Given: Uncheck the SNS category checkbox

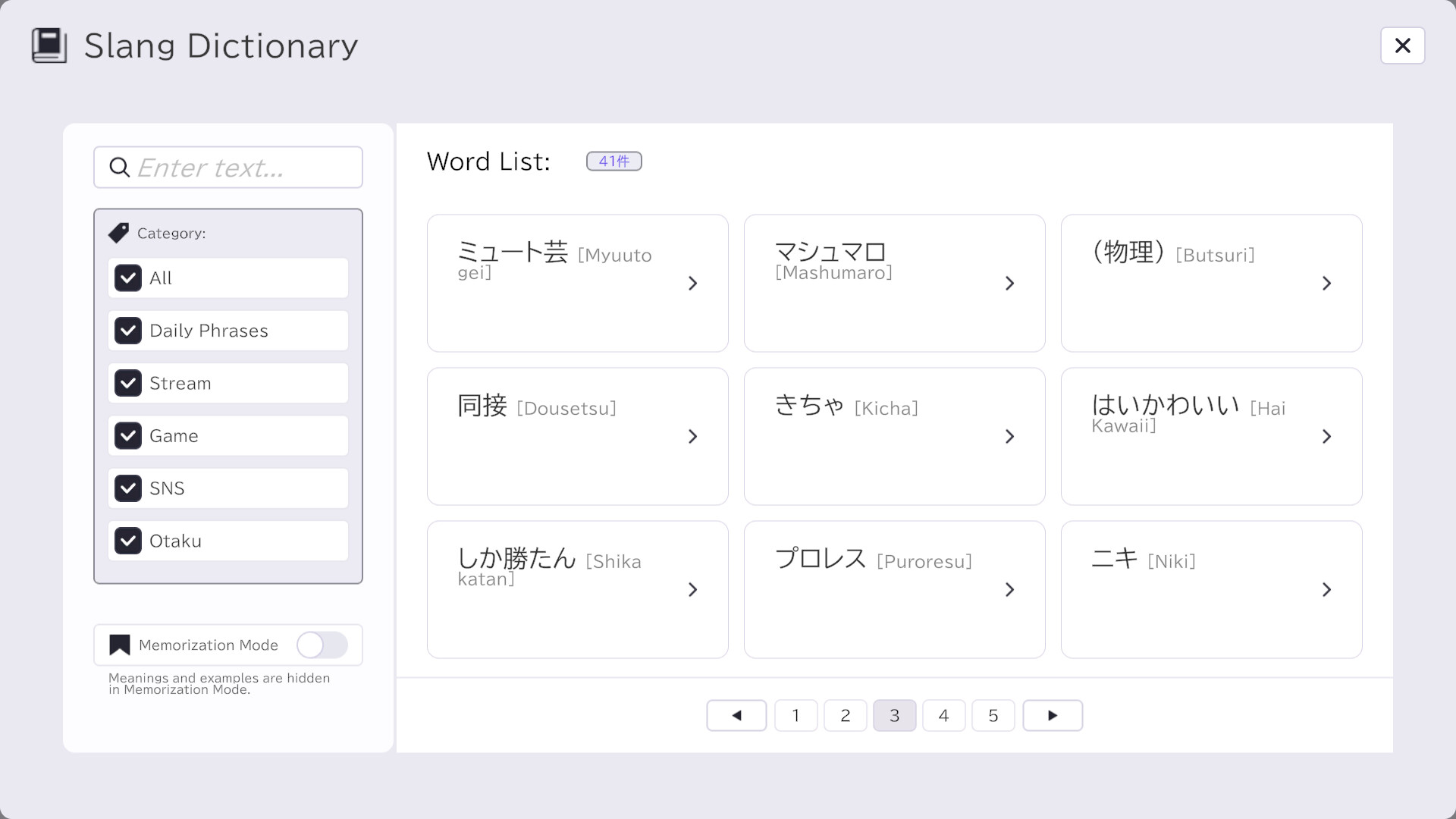Looking at the screenshot, I should pos(128,488).
